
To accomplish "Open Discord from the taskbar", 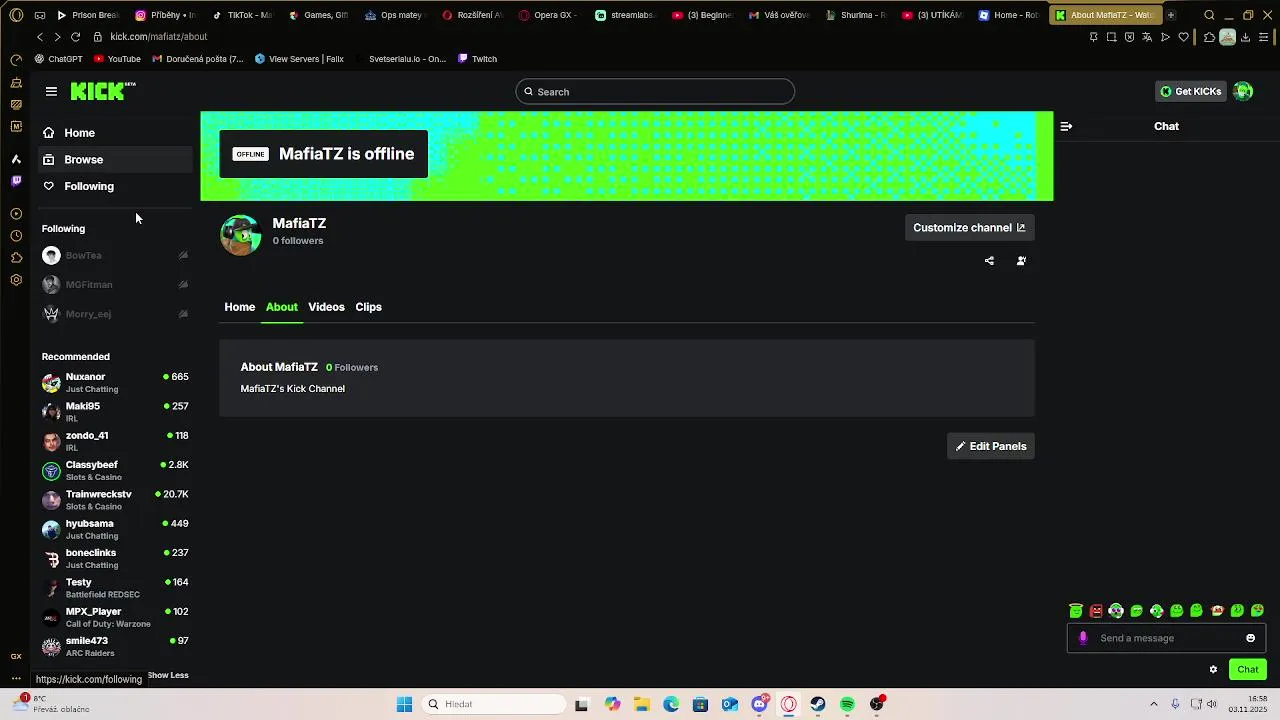I will pyautogui.click(x=759, y=704).
